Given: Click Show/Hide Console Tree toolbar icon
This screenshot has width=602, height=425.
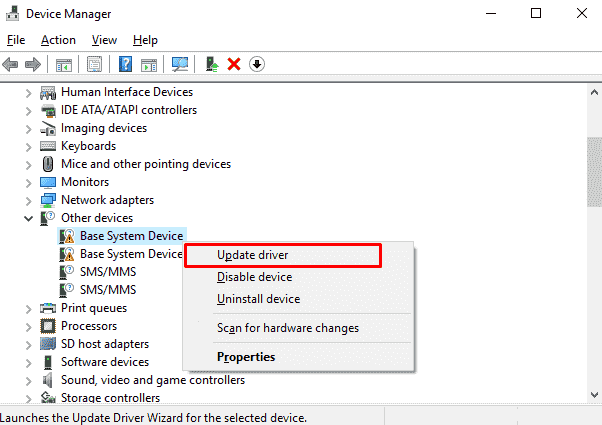Looking at the screenshot, I should coord(64,64).
